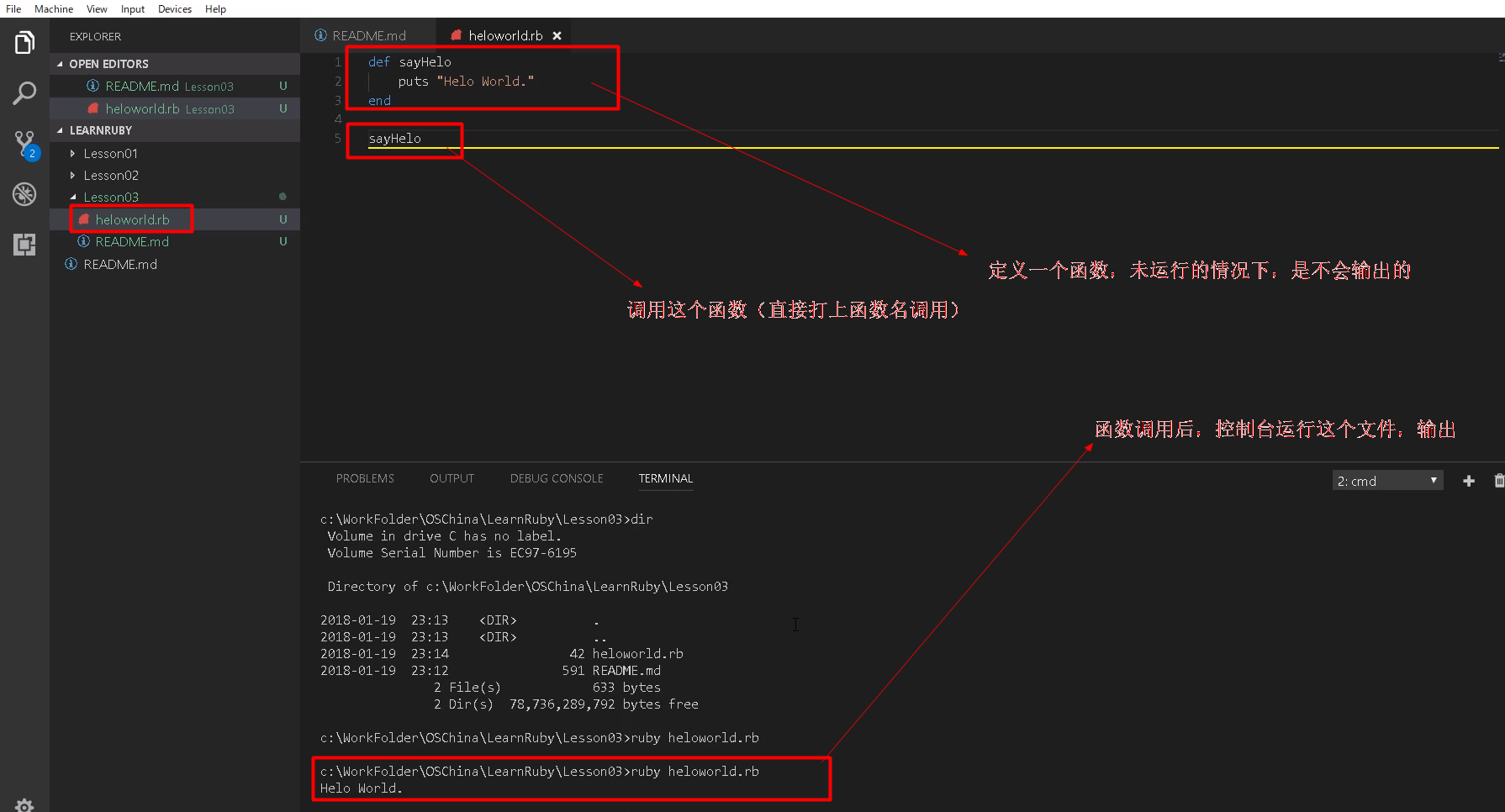This screenshot has height=812, width=1505.
Task: Click the terminal line '591 README.md'
Action: click(611, 671)
